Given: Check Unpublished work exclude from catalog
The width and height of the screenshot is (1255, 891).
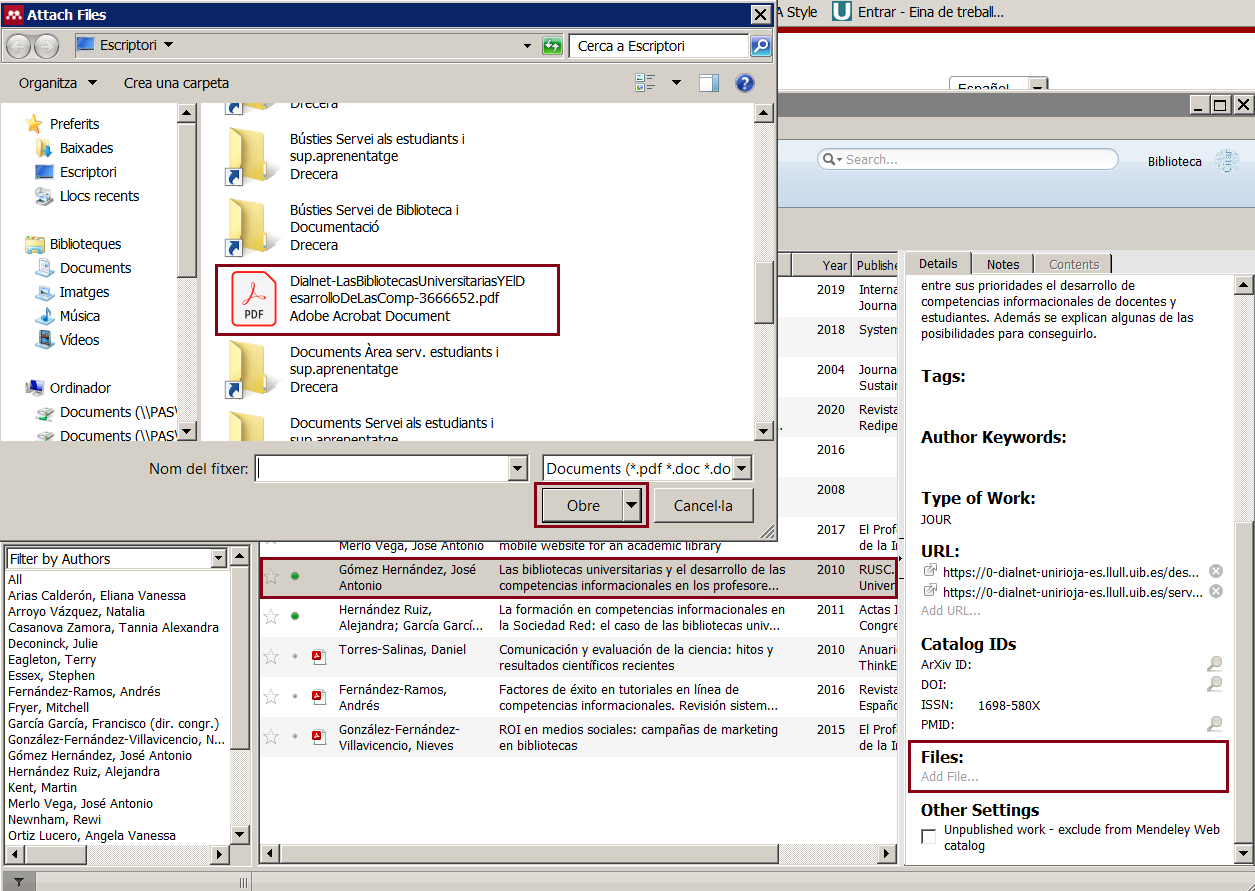Looking at the screenshot, I should (929, 835).
